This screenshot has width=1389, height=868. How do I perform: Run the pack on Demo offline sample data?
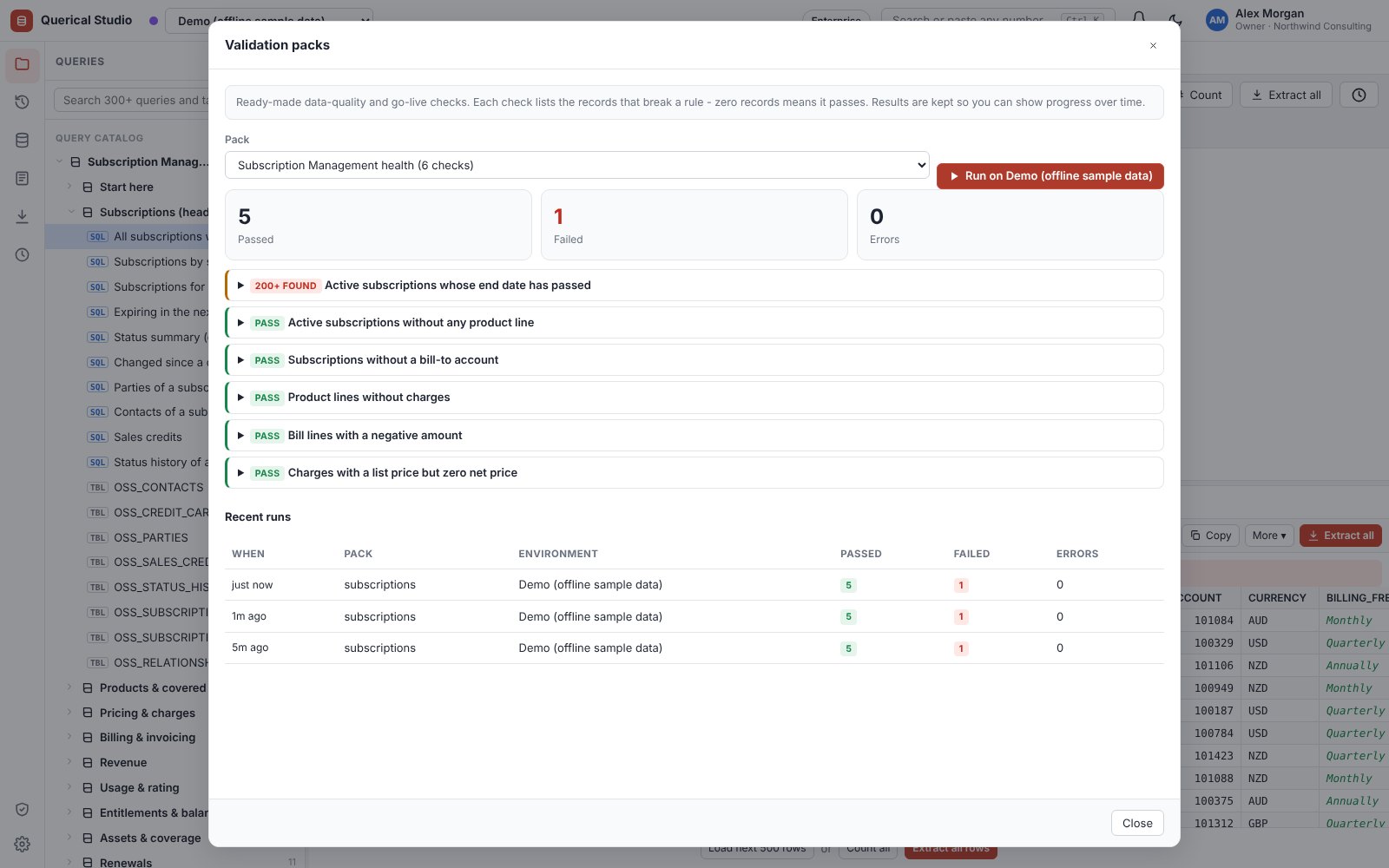(1050, 176)
